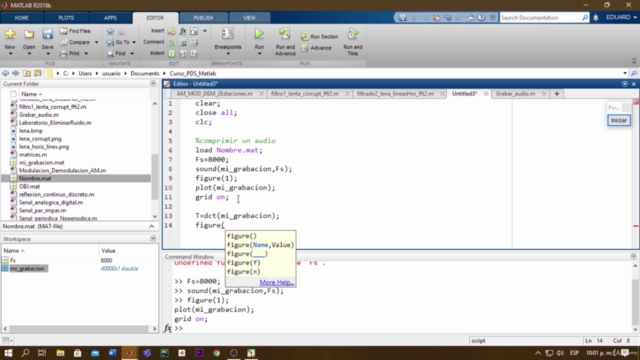The image size is (640, 360).
Task: Switch to the APPS ribbon tab
Action: tap(110, 18)
